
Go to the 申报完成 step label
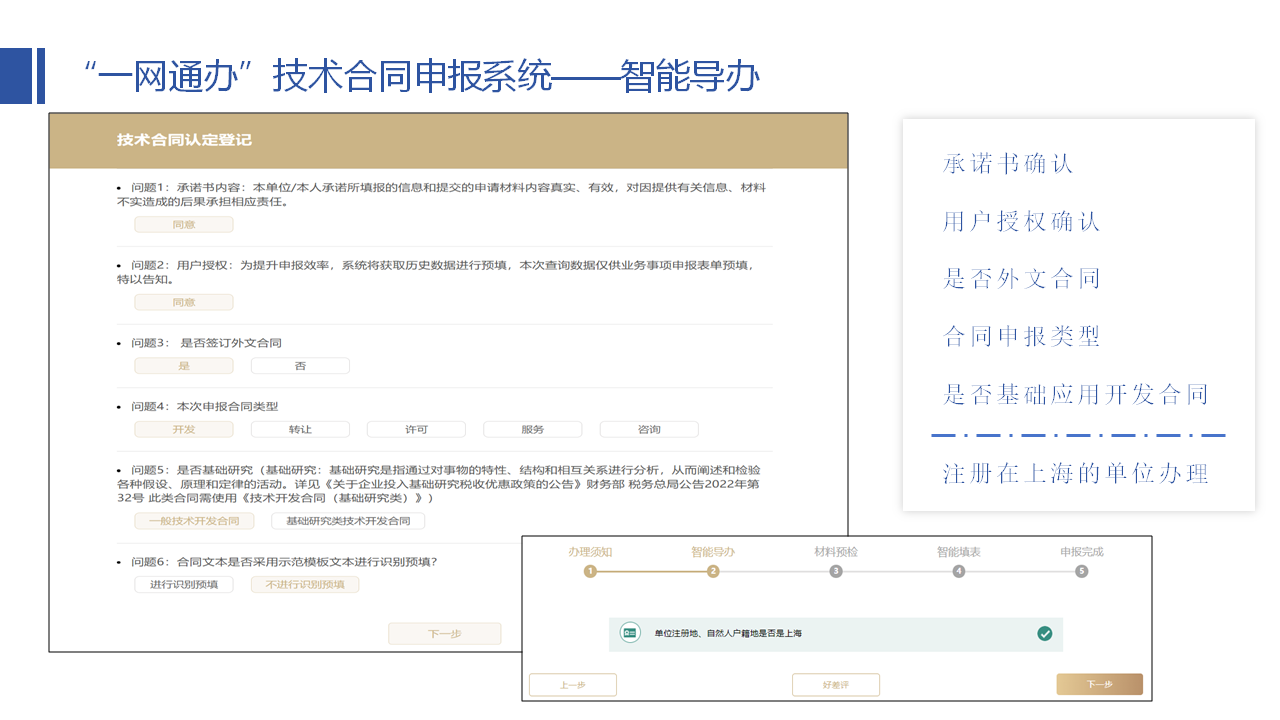1082,552
